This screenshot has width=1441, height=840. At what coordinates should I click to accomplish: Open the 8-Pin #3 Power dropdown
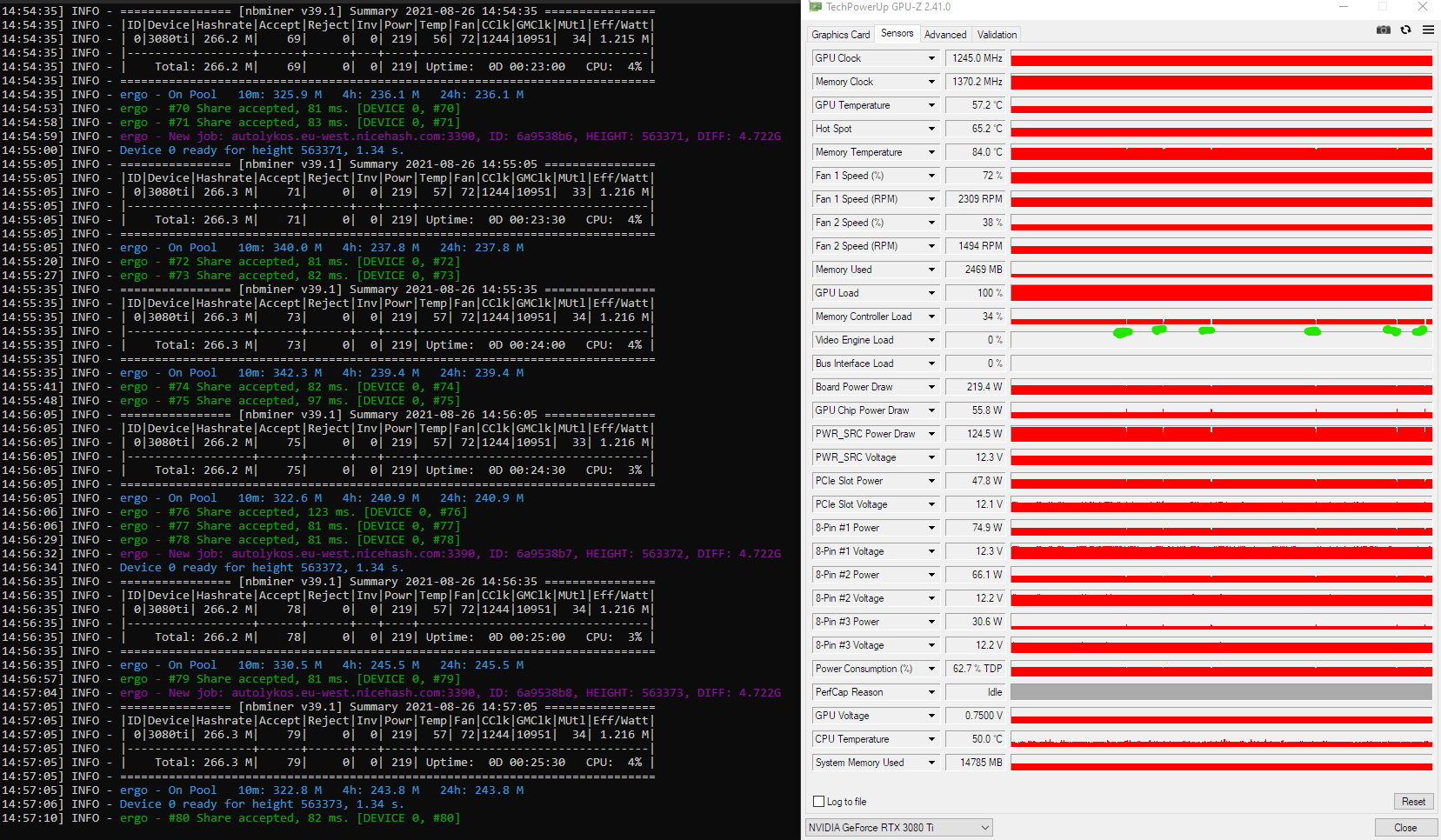point(931,622)
